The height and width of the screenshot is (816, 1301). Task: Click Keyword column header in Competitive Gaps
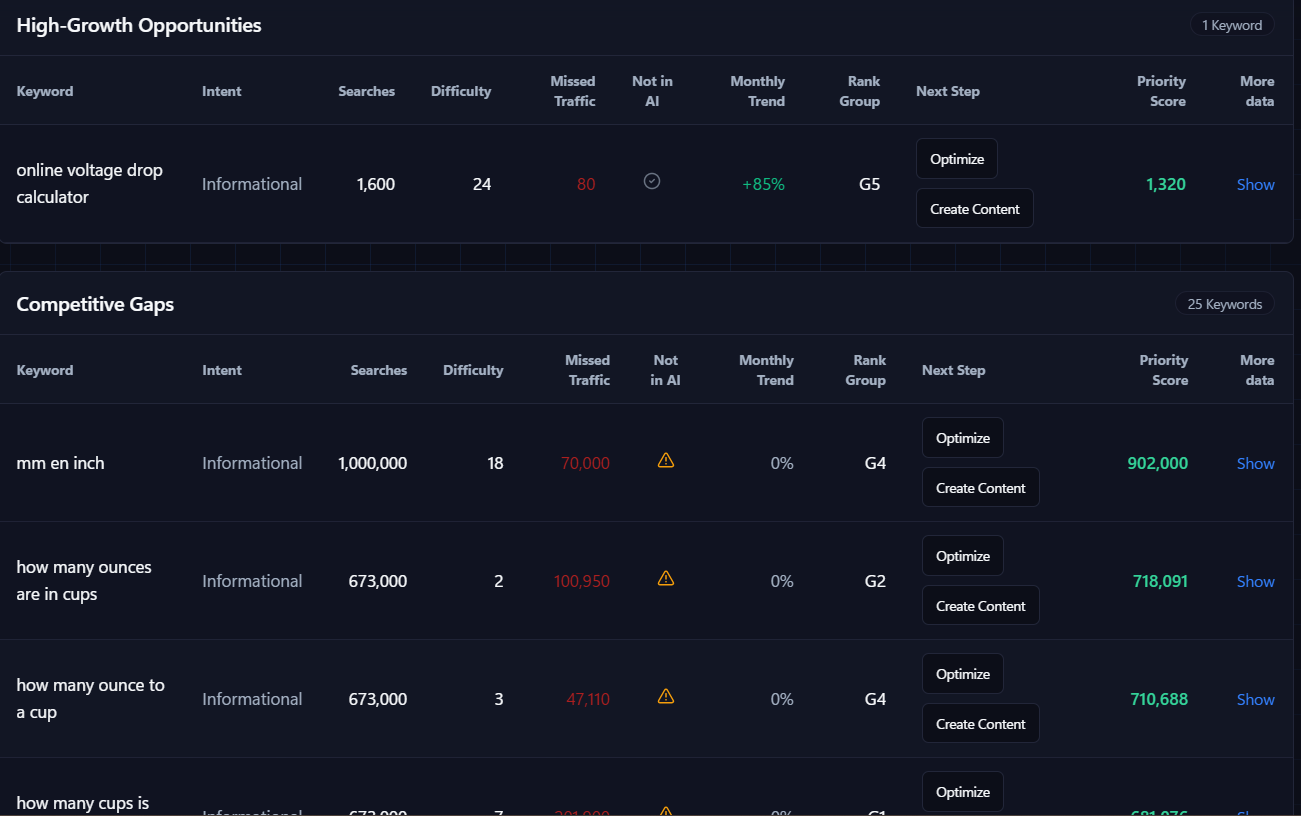pyautogui.click(x=45, y=370)
